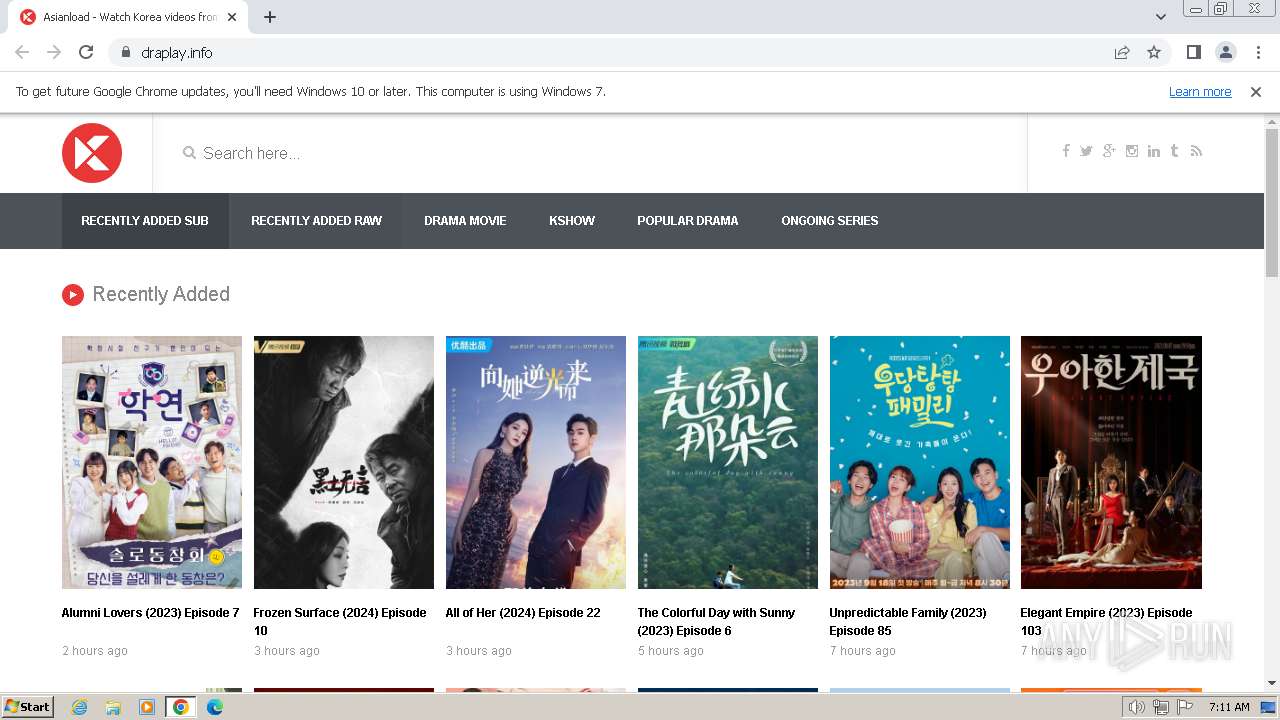Screen dimensions: 1280x720
Task: Open Chrome three-dot menu
Action: pyautogui.click(x=1258, y=52)
